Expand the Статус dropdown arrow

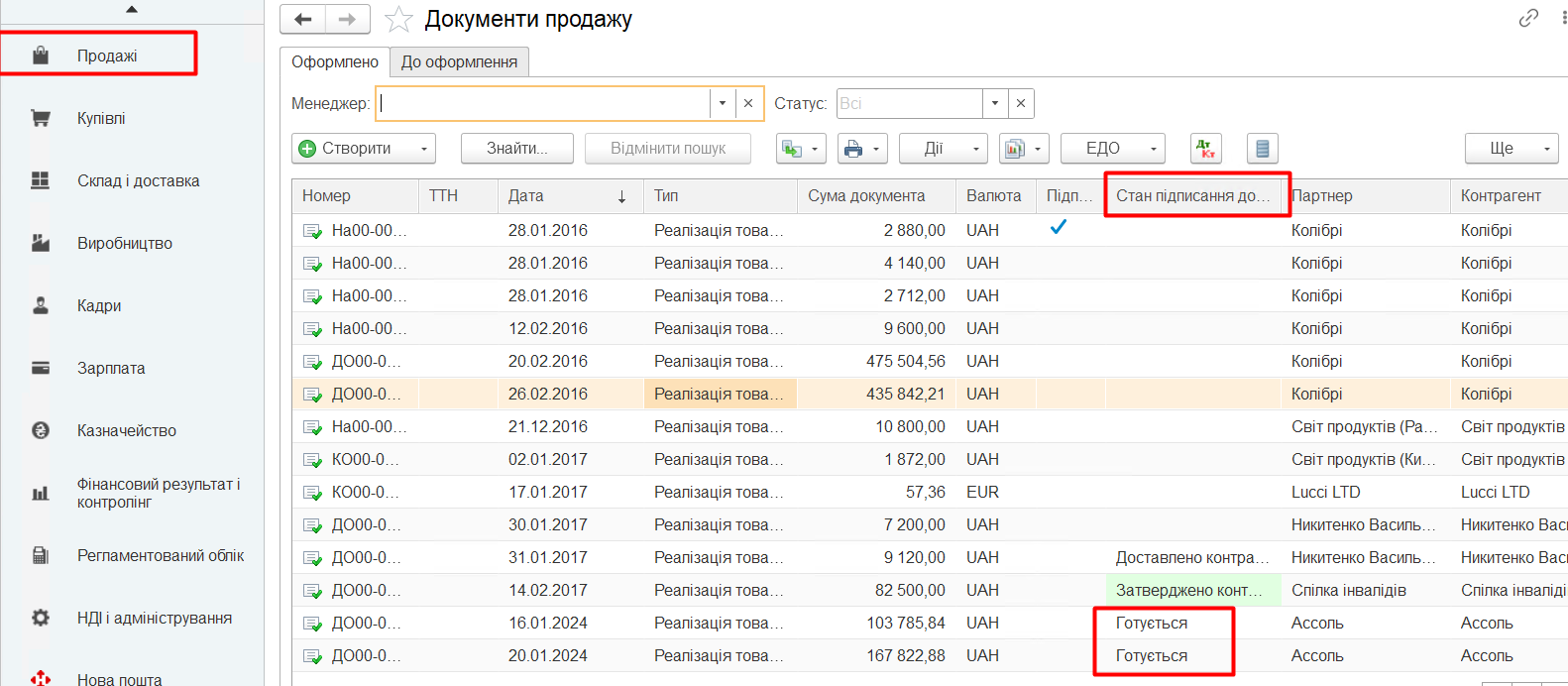click(995, 103)
